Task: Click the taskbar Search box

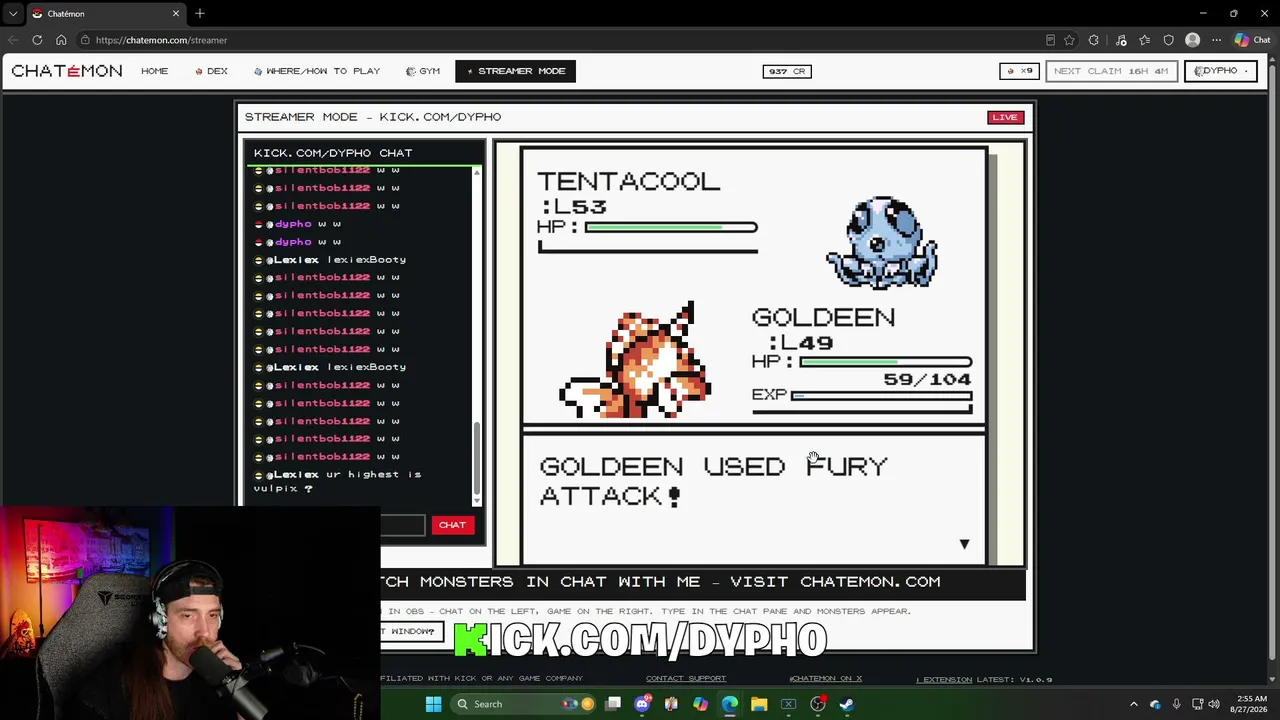Action: click(523, 704)
